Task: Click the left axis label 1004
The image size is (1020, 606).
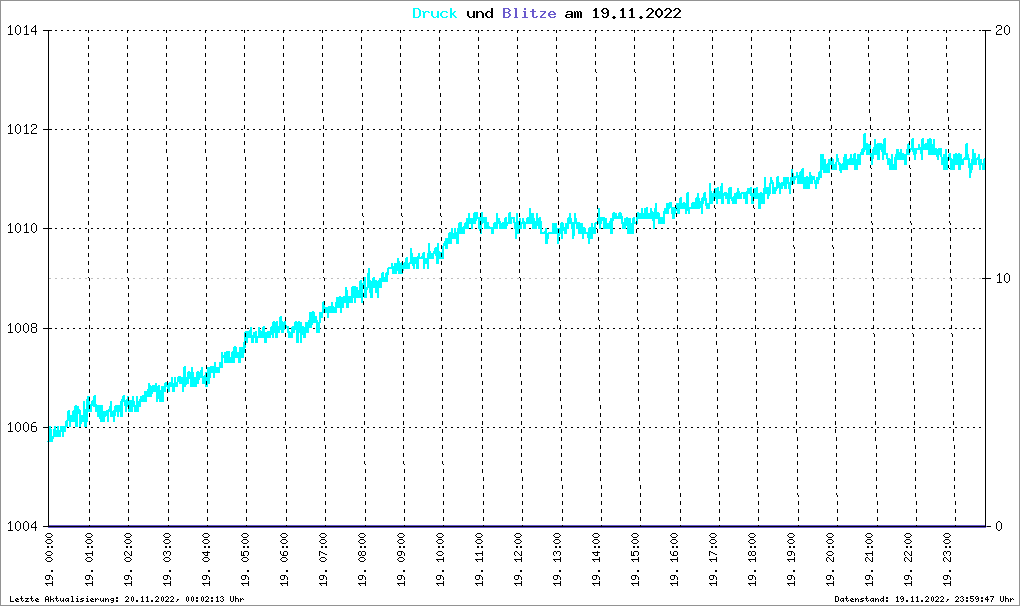Action: (x=22, y=526)
